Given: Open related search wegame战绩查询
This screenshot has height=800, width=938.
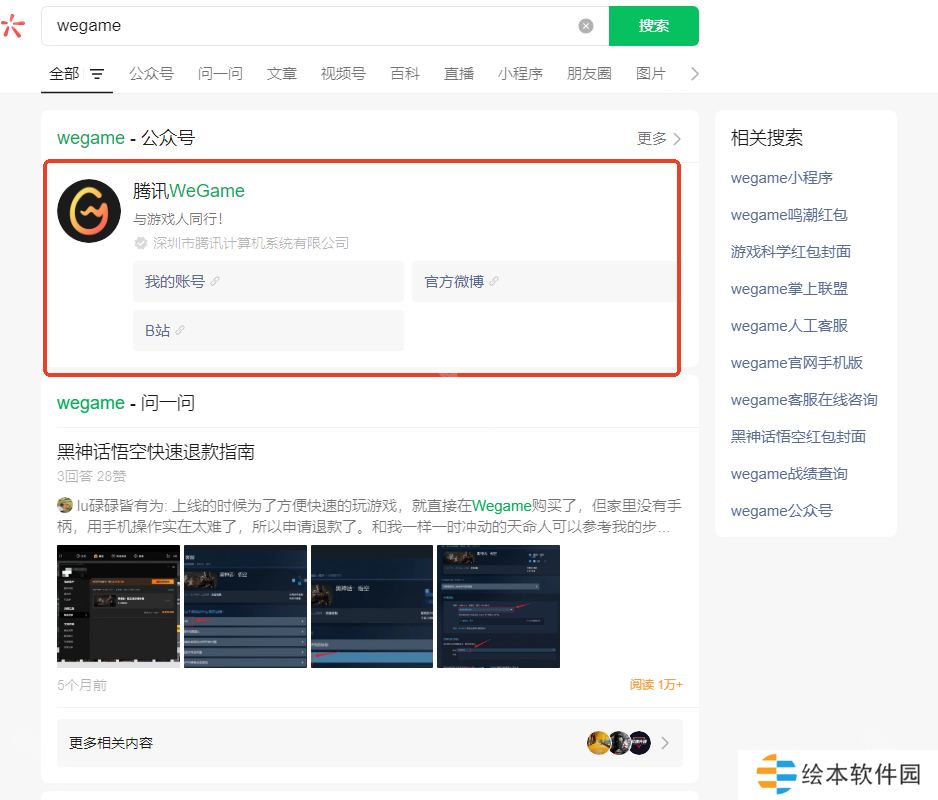Looking at the screenshot, I should 789,474.
